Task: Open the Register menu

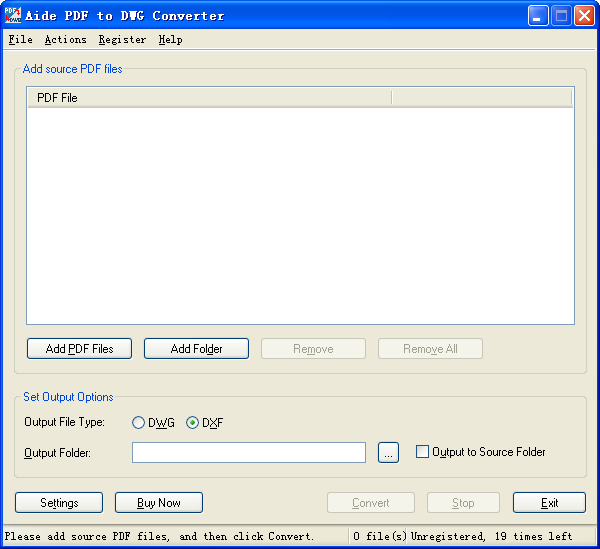Action: (122, 39)
